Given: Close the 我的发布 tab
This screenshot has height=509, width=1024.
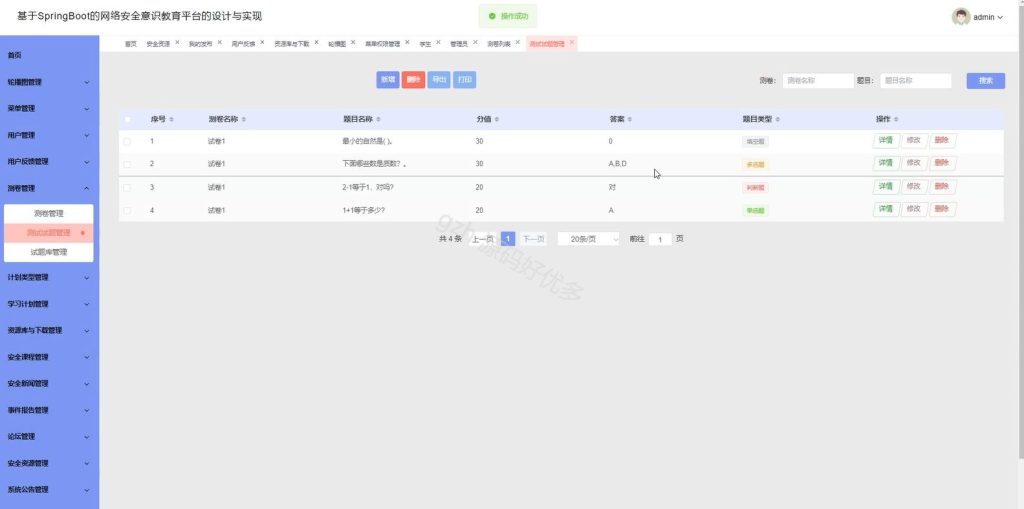Looking at the screenshot, I should tap(219, 42).
